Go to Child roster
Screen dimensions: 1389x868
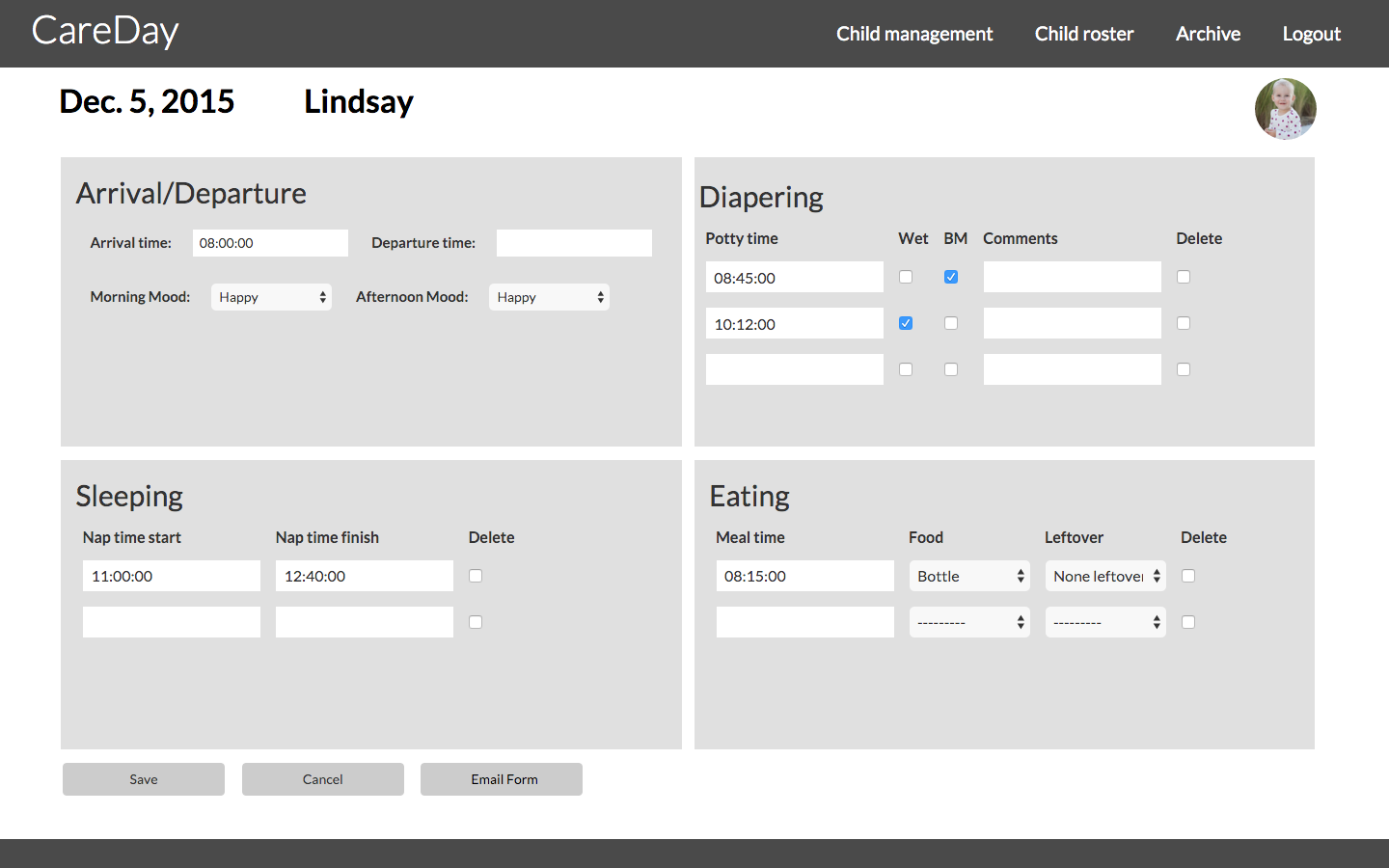click(x=1083, y=34)
